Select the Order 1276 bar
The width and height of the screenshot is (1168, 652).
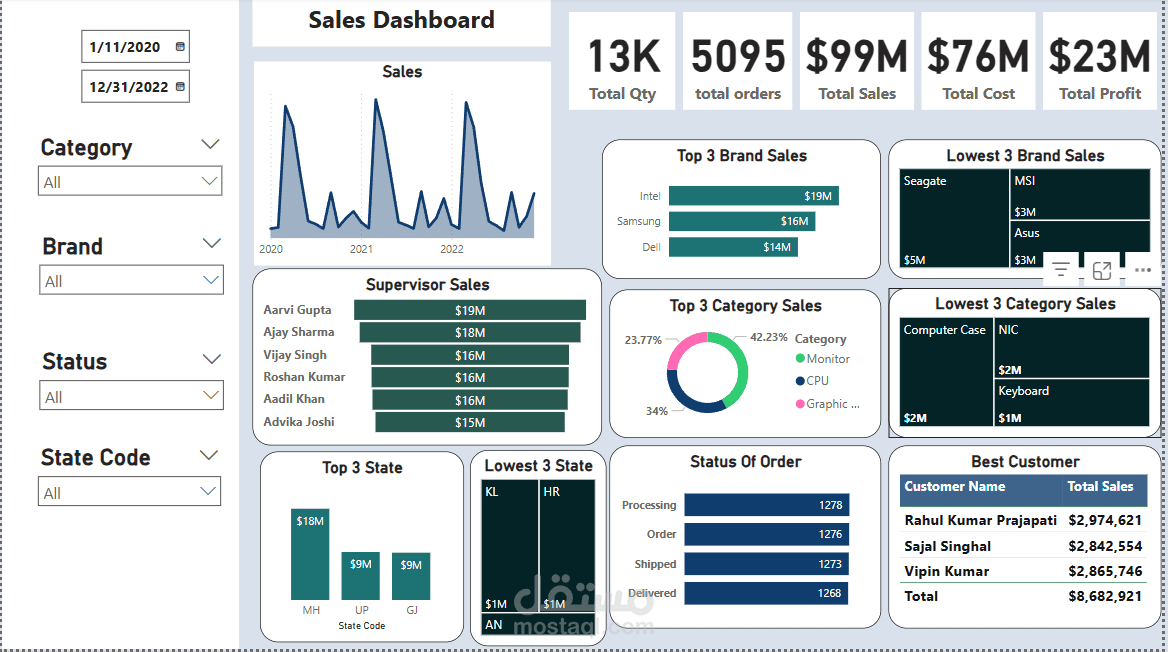(x=766, y=534)
